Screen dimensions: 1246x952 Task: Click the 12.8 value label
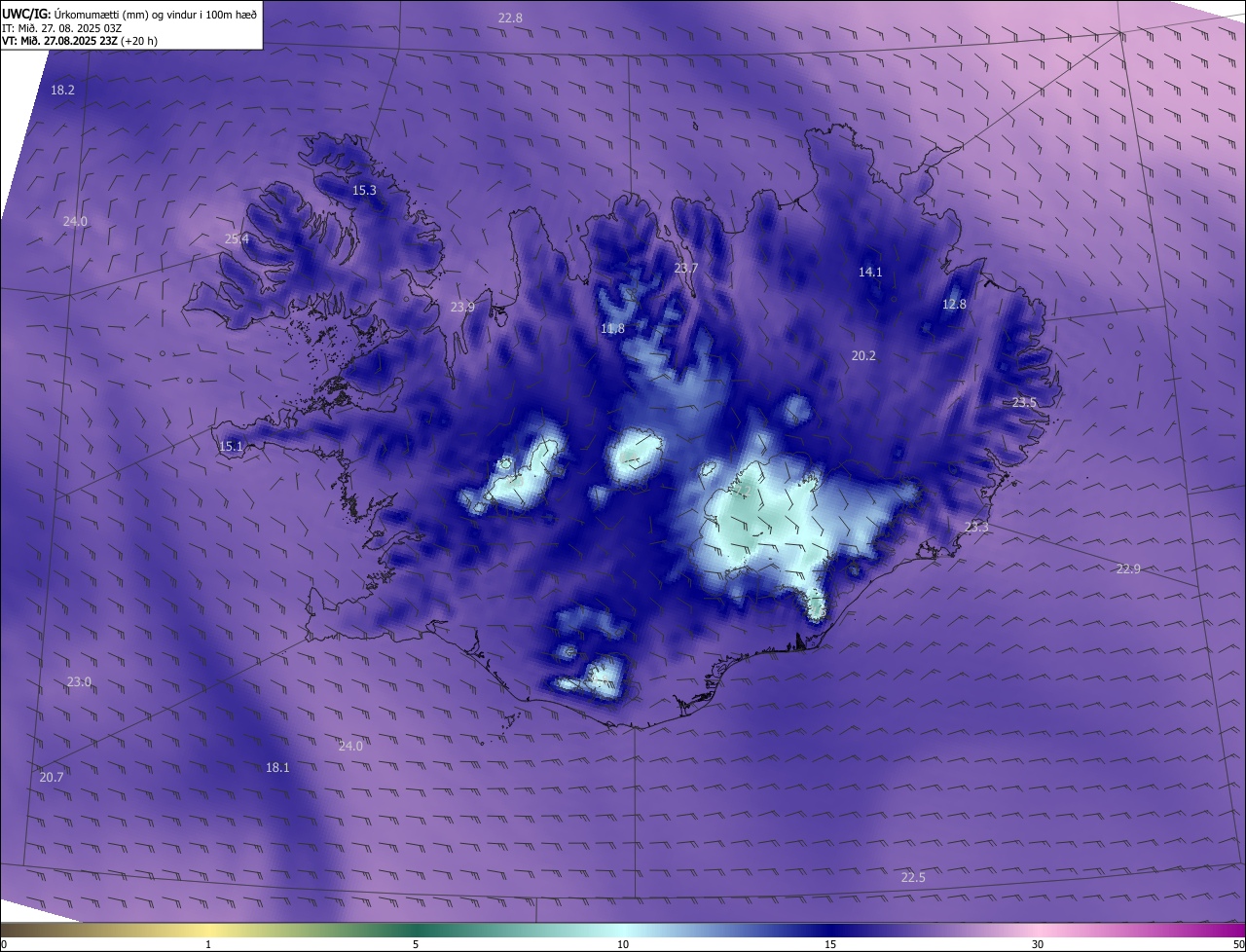(x=955, y=304)
